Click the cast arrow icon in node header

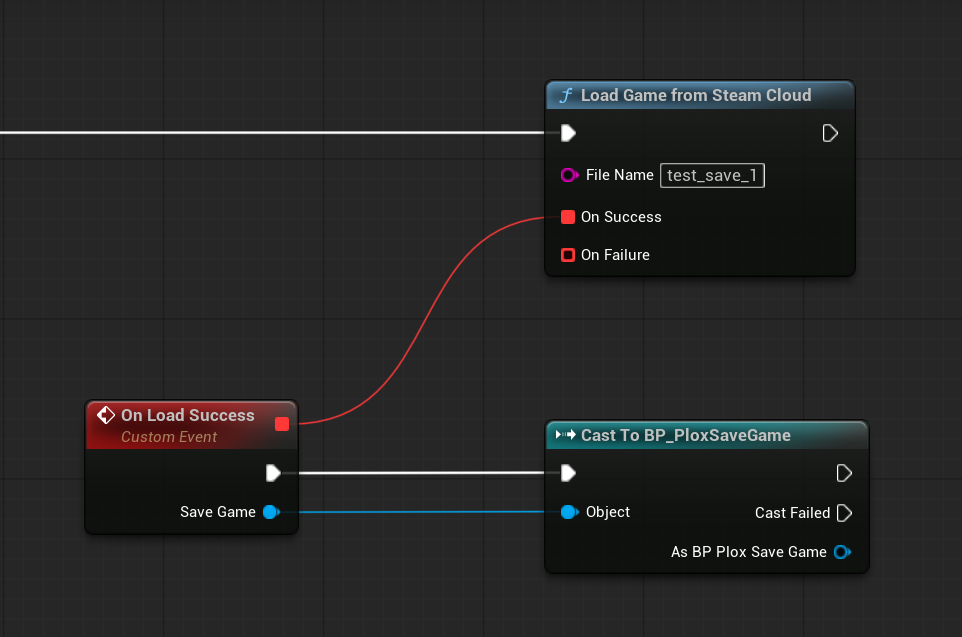[x=565, y=435]
